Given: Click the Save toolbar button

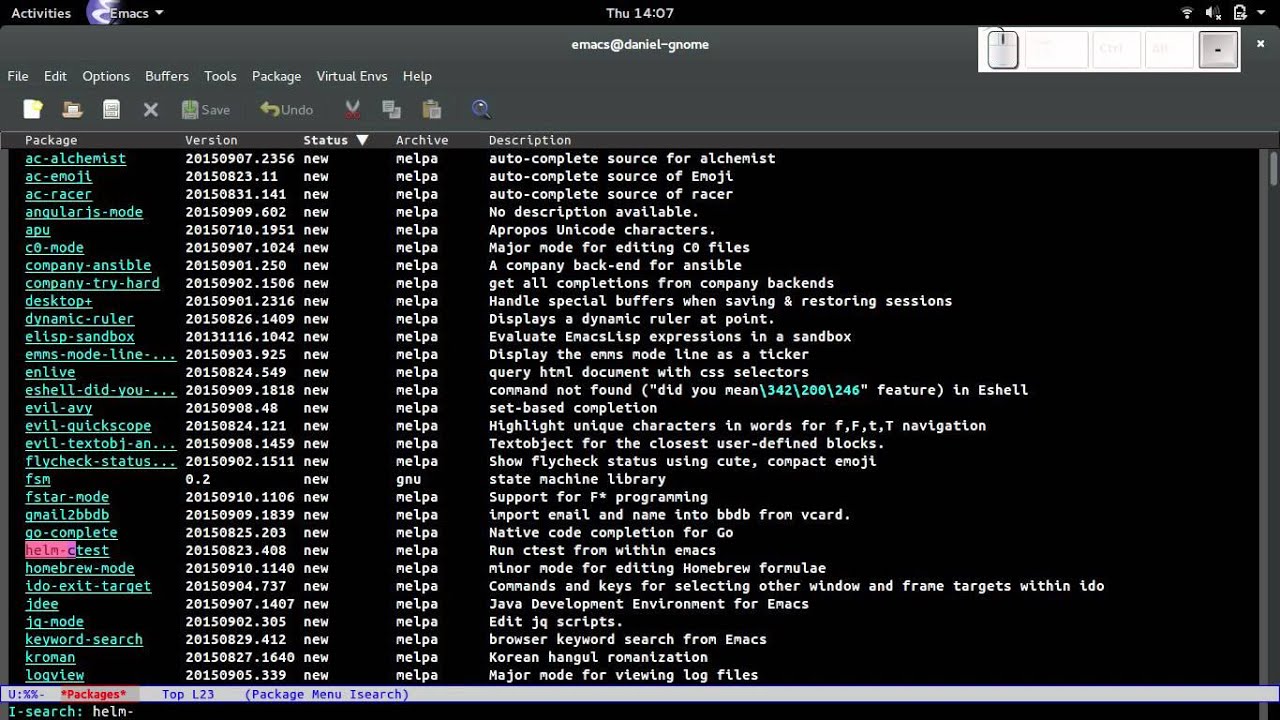Looking at the screenshot, I should point(206,109).
